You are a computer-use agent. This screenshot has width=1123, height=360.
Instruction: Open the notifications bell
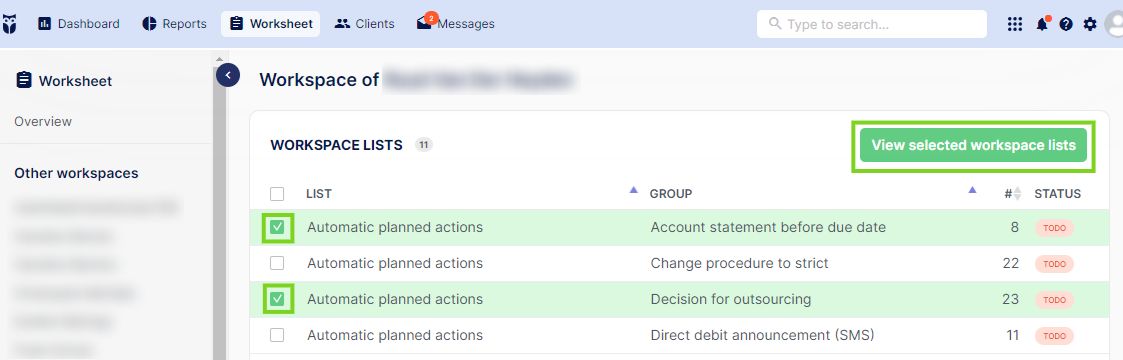[x=1042, y=24]
